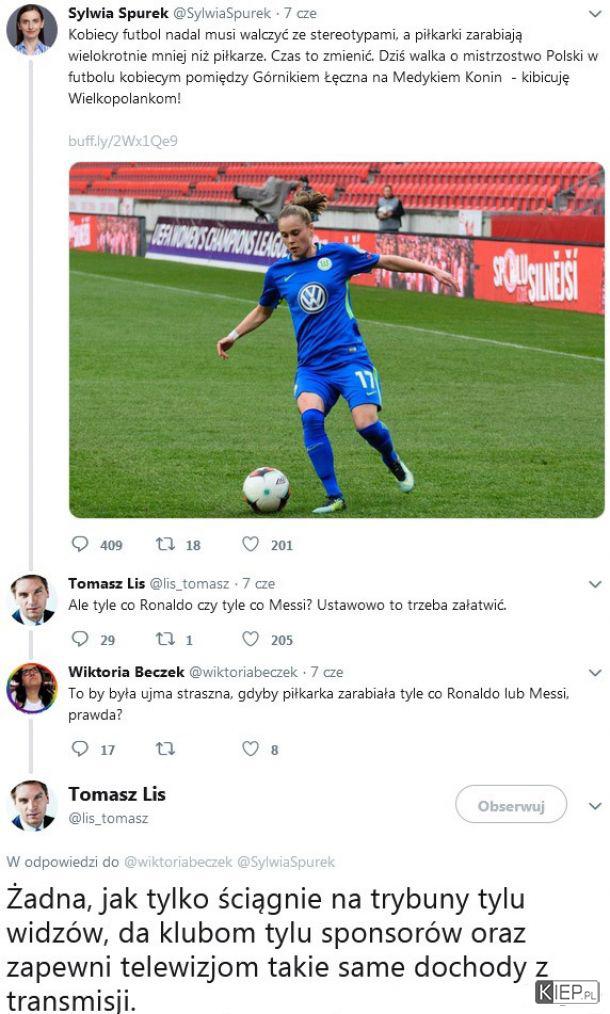
Task: Open @wiktoriabeczek mention in the reply header
Action: tap(178, 861)
